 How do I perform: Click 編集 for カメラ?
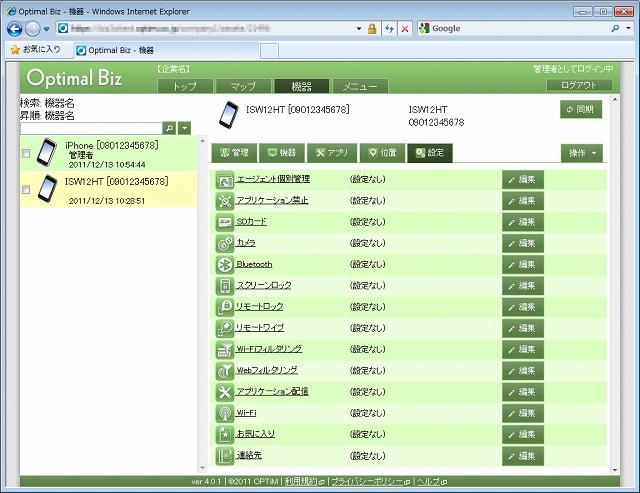523,244
